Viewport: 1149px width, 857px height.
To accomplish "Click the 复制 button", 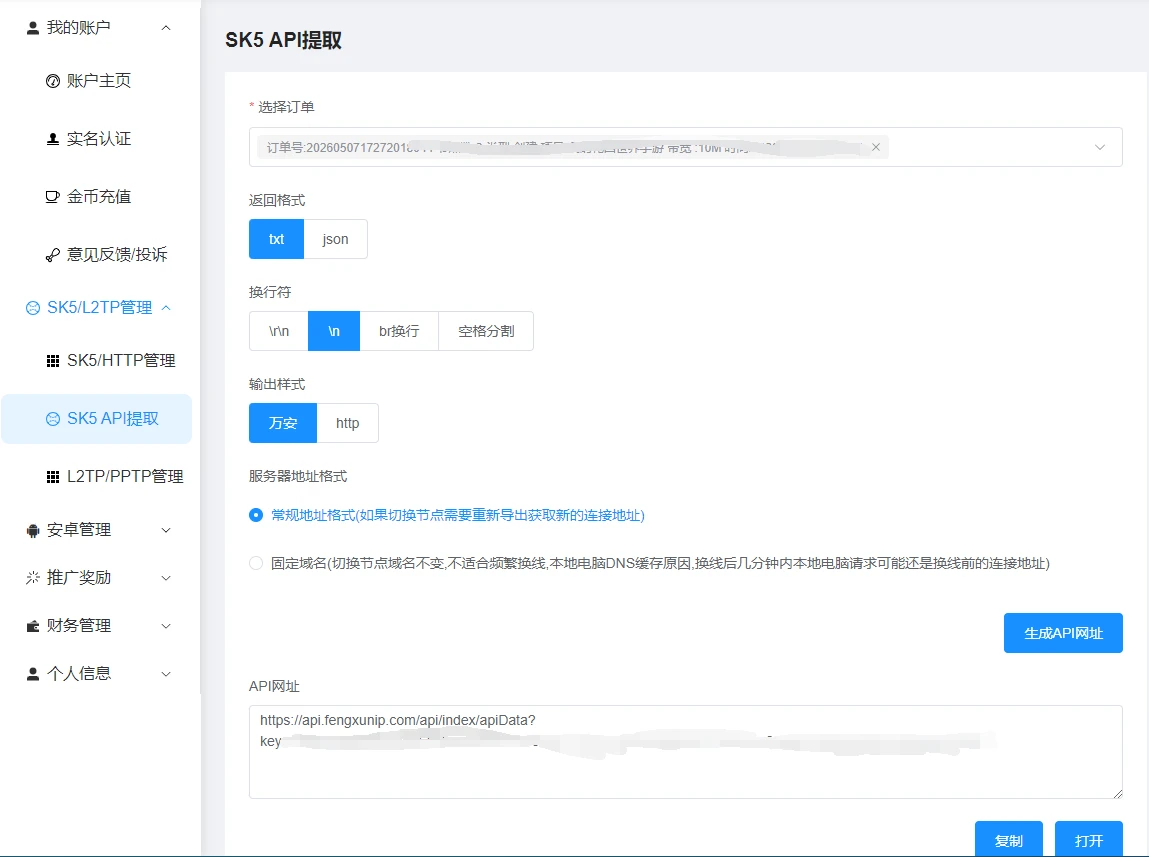I will (x=1009, y=840).
